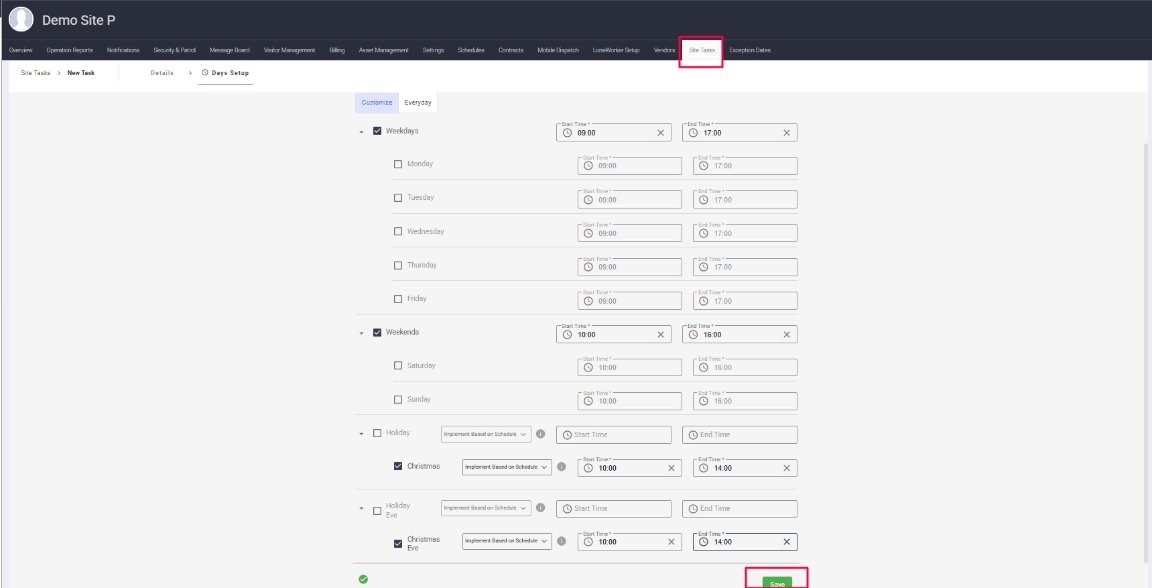
Task: Open the Exception Dates tab
Action: tap(750, 51)
